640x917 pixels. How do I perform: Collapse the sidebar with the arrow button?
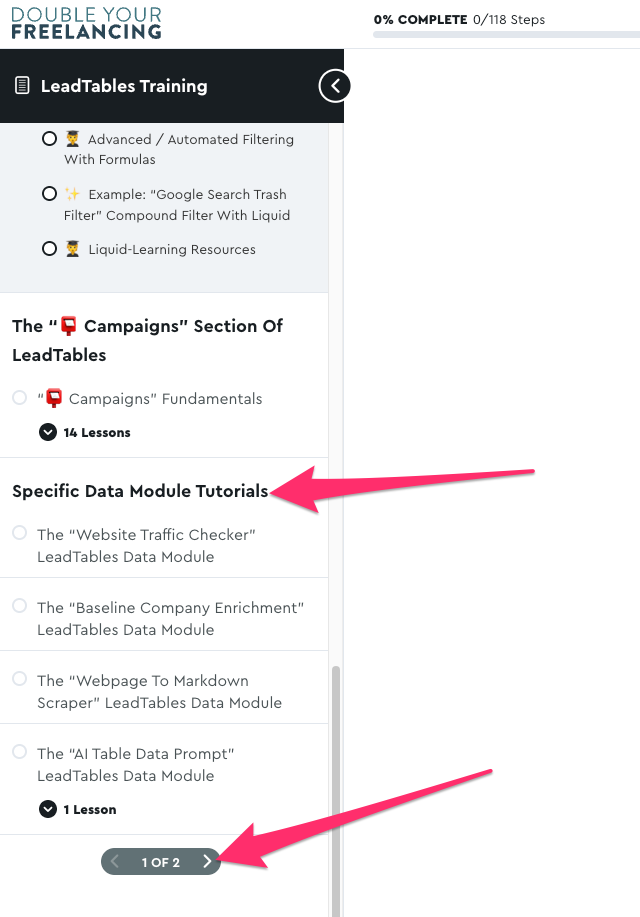(x=335, y=86)
